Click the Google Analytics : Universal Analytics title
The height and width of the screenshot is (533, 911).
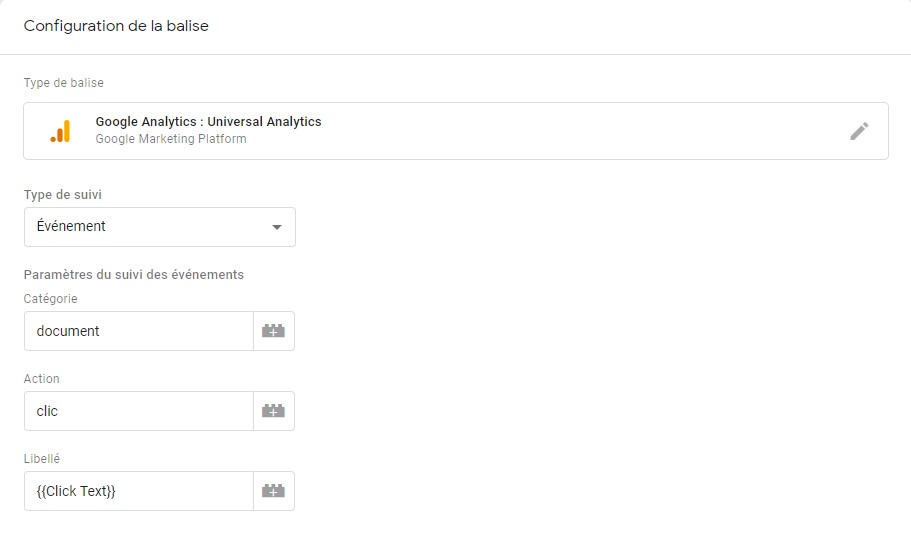(209, 121)
